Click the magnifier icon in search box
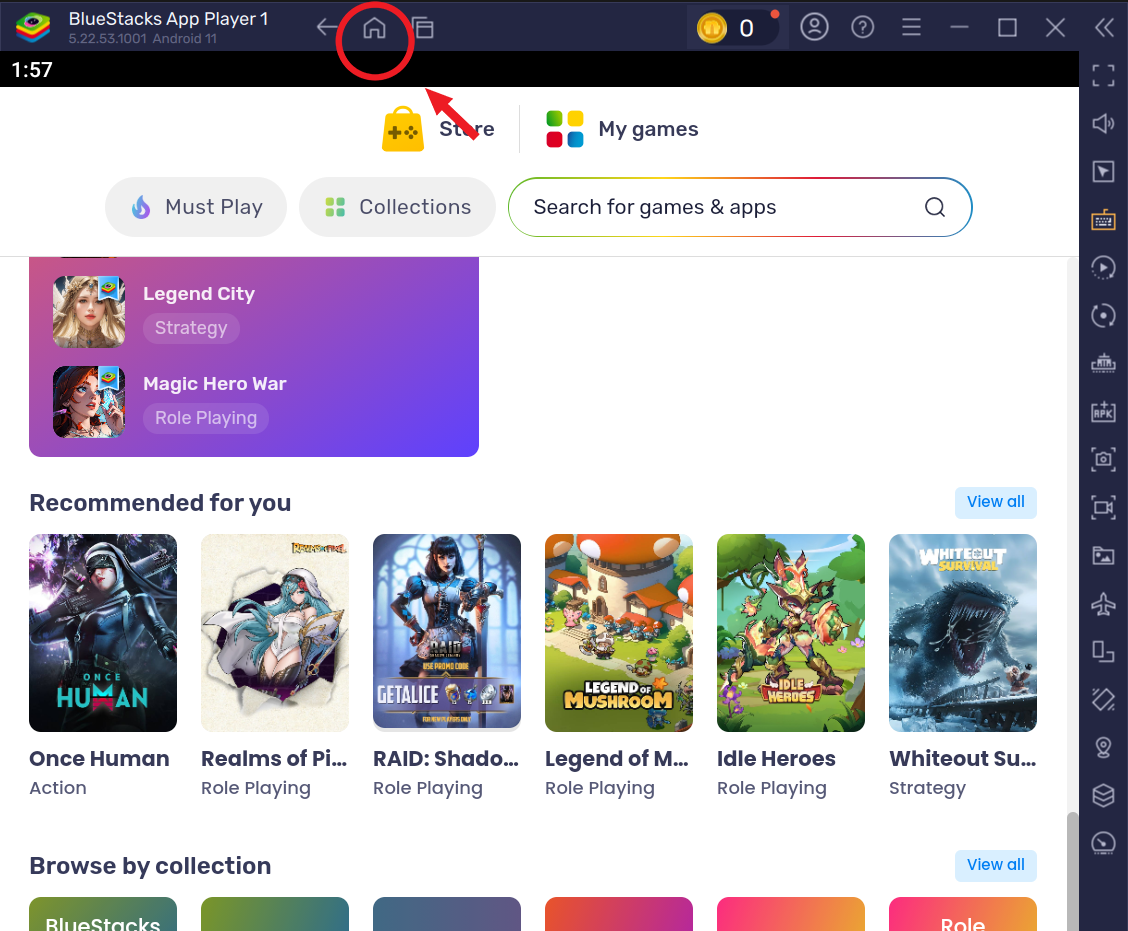Screen dimensions: 1128x931 (934, 207)
